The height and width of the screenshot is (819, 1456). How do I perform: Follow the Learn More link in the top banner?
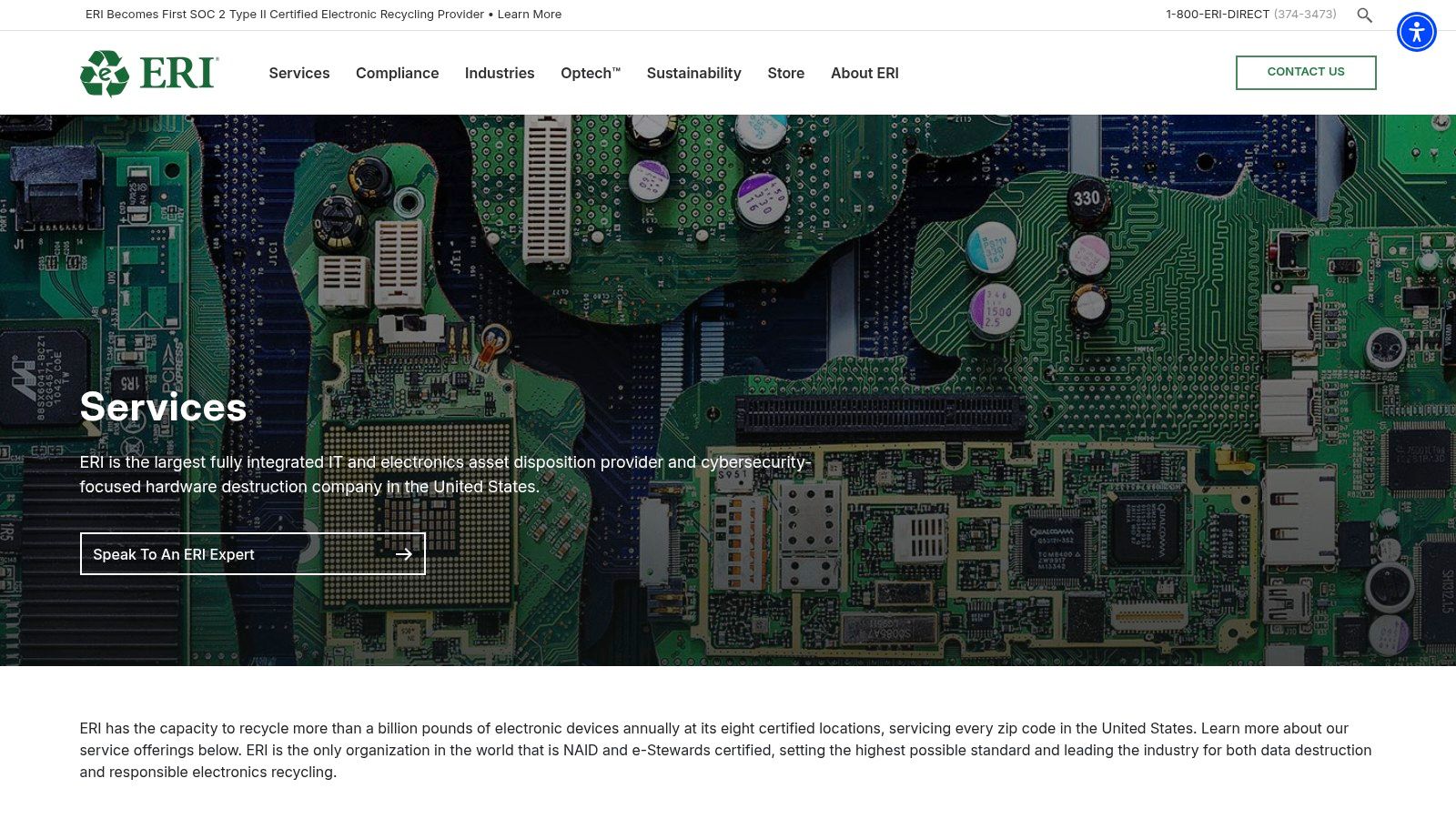point(530,15)
